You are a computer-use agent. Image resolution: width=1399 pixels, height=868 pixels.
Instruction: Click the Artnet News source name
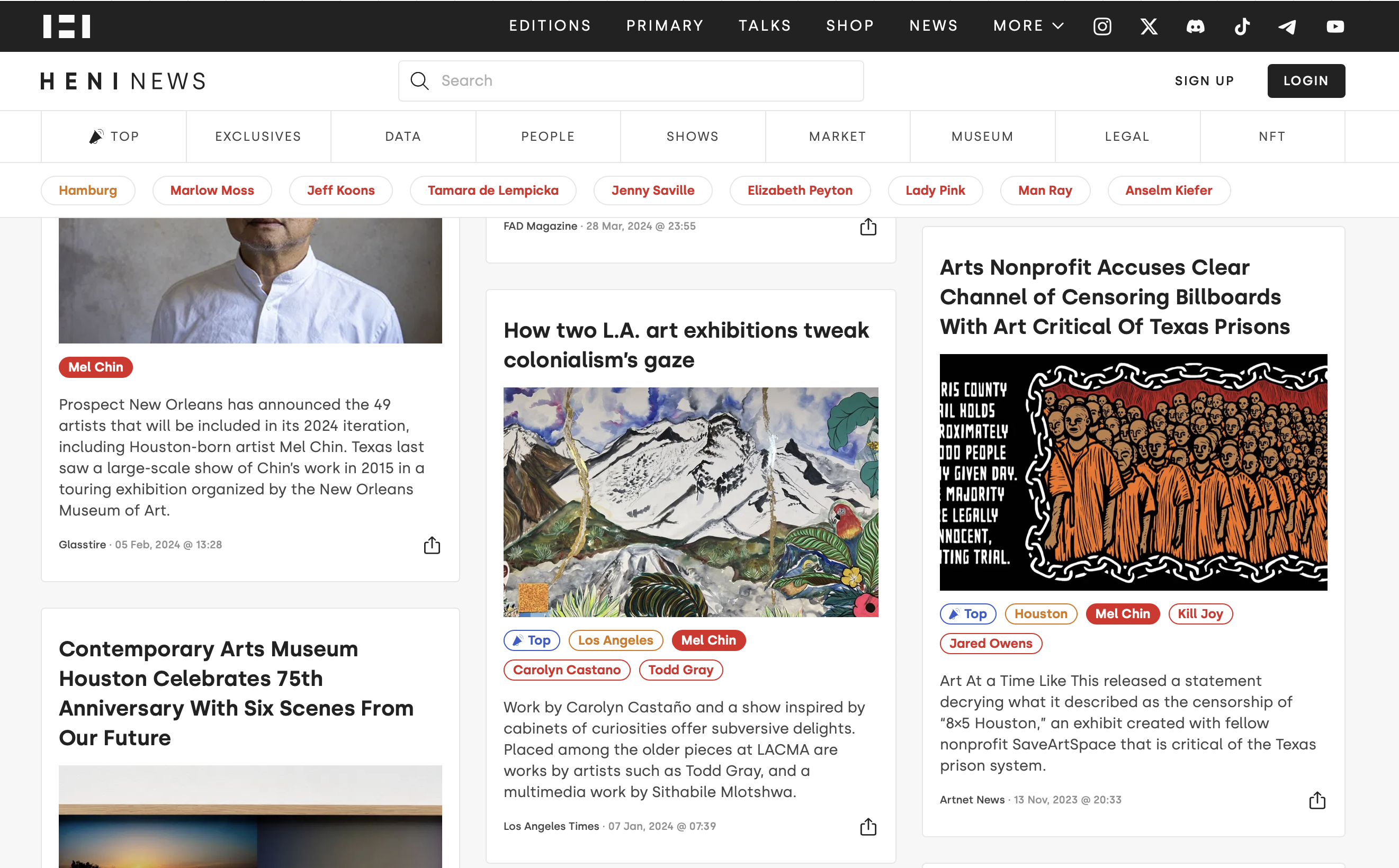coord(972,800)
